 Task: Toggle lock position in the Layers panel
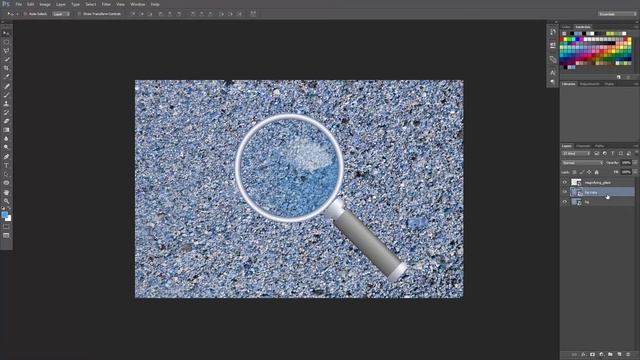589,172
